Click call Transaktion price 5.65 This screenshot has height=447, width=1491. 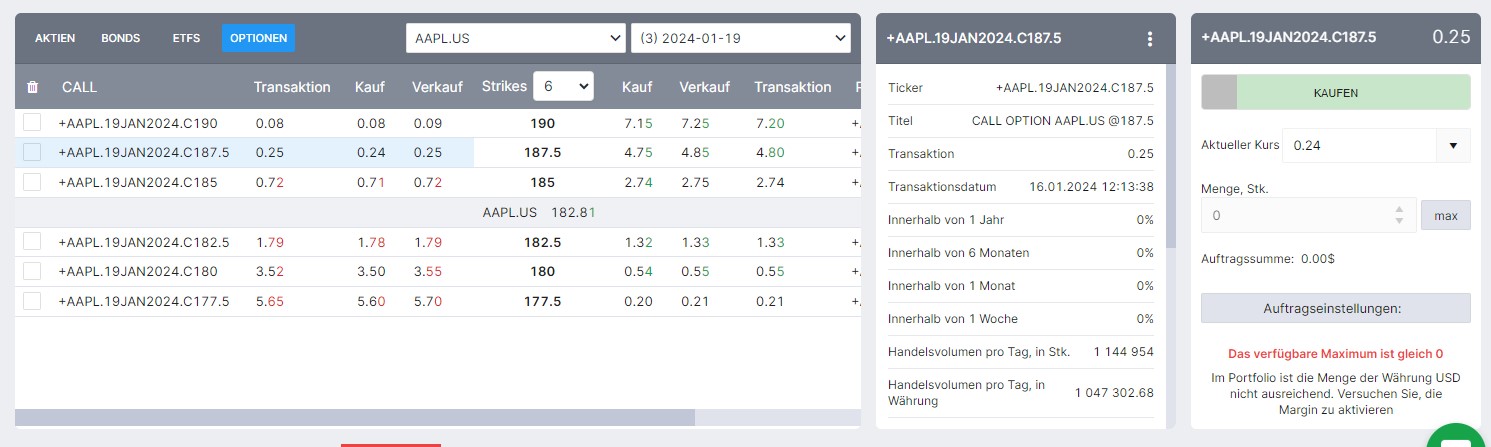[270, 301]
